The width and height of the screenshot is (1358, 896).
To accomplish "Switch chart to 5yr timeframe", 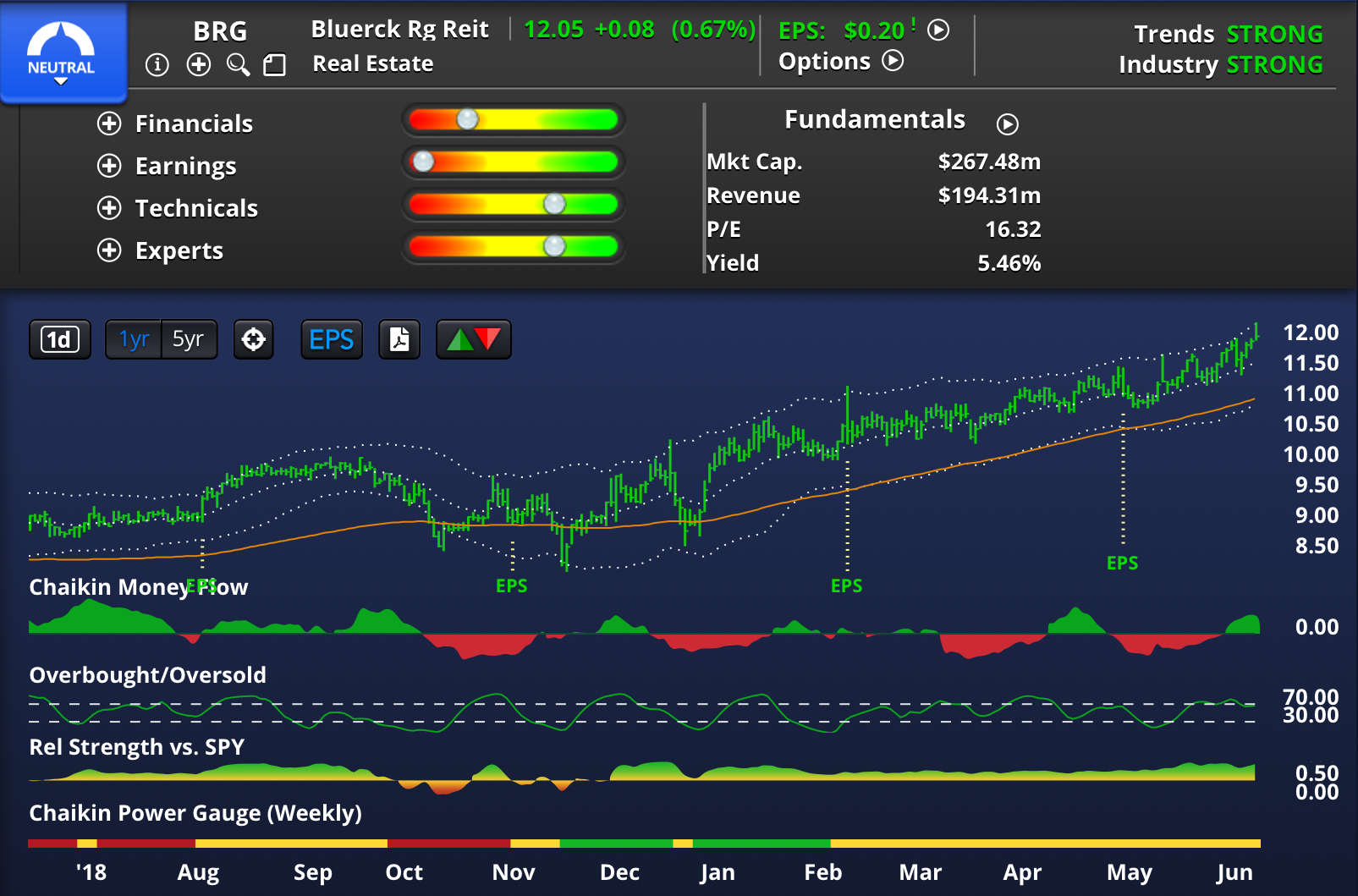I will coord(188,339).
